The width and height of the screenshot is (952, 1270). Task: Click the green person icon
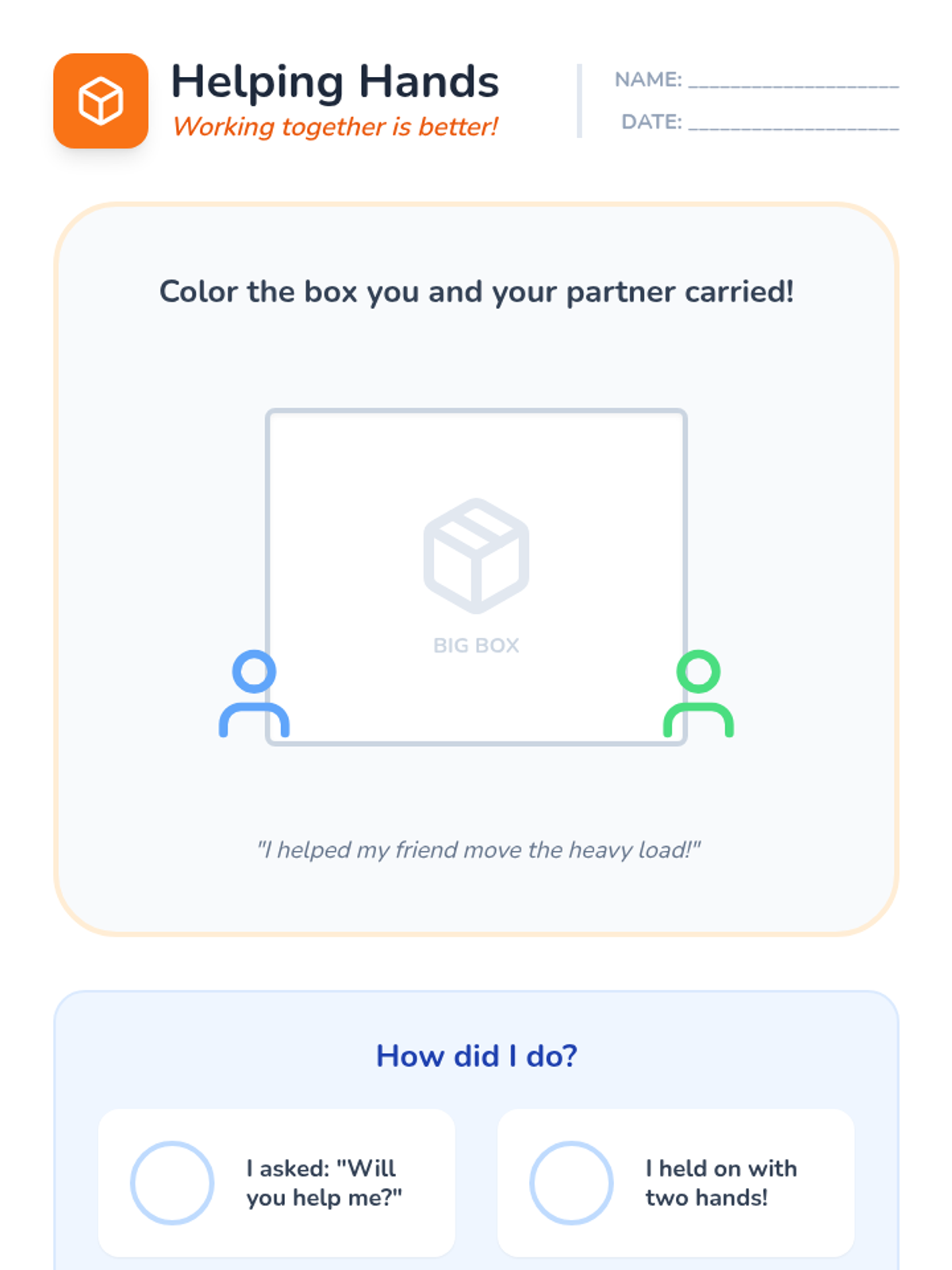point(698,694)
